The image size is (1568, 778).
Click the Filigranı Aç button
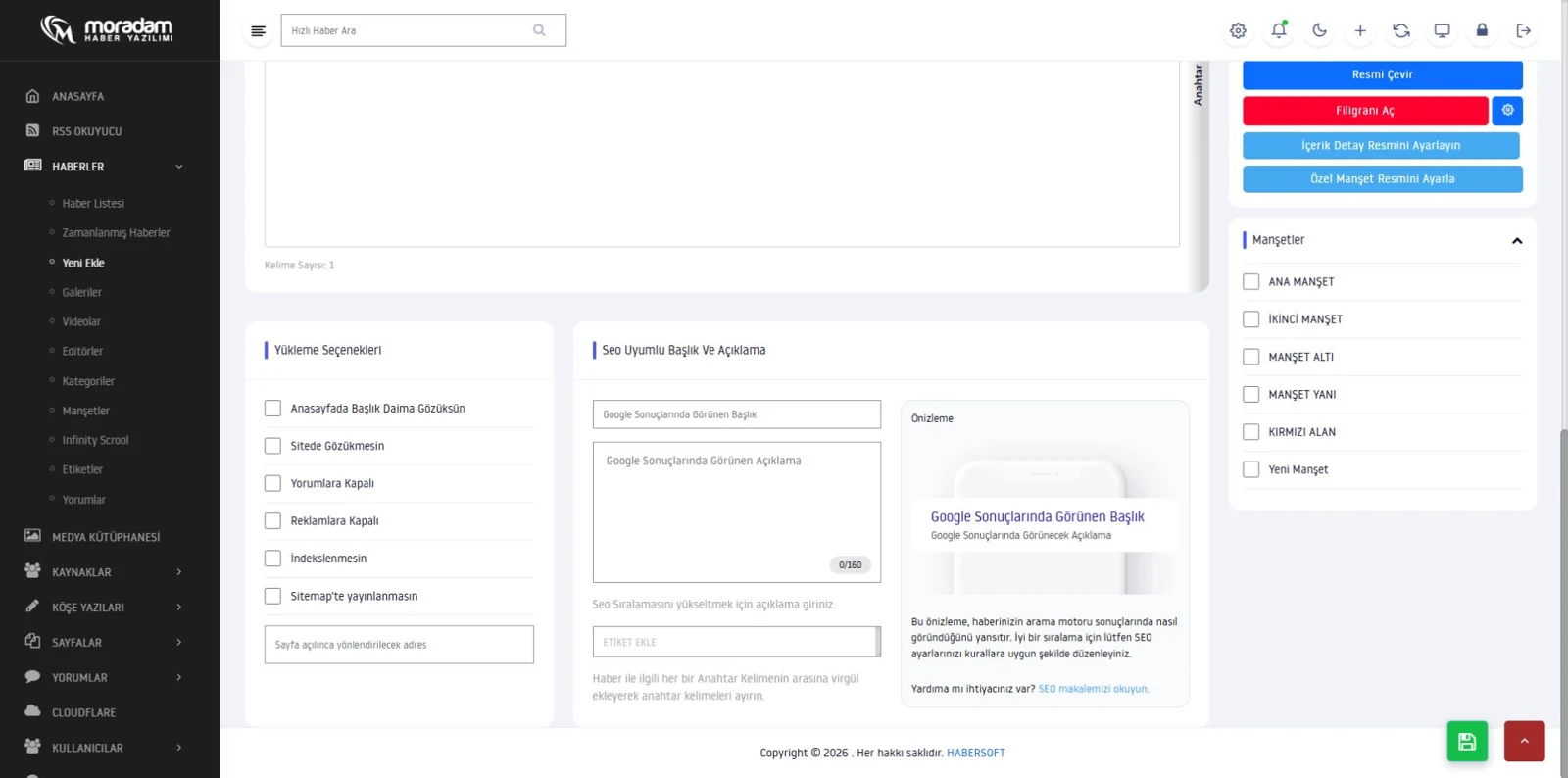point(1365,111)
